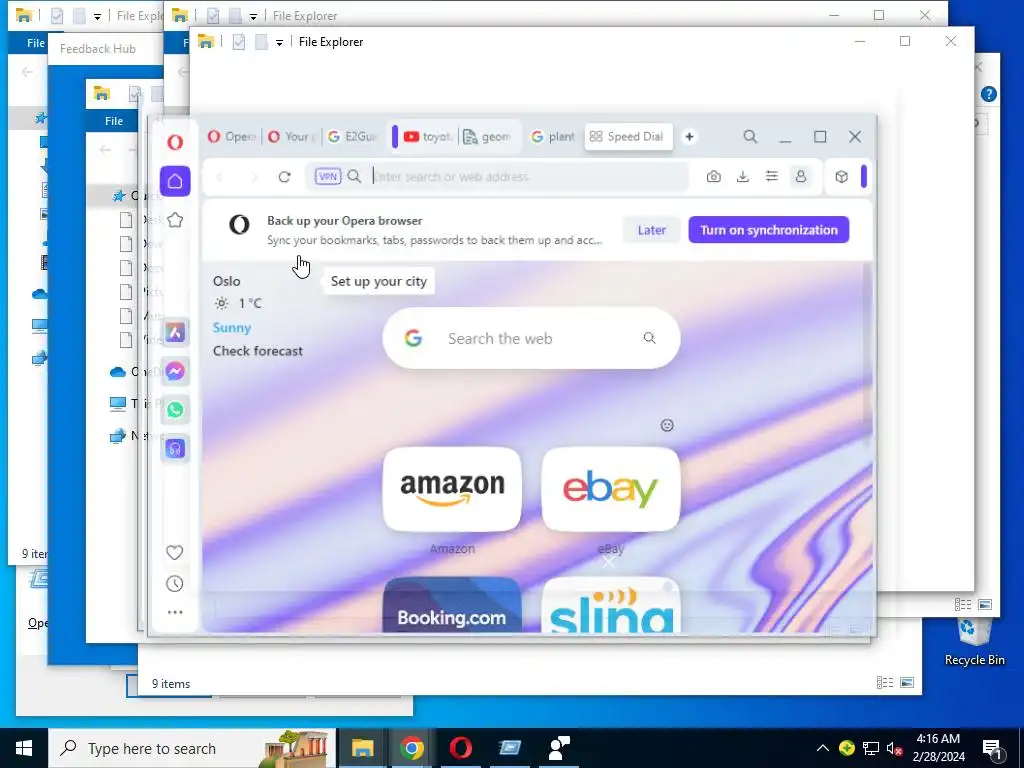The height and width of the screenshot is (768, 1024).
Task: Click Turn on synchronization button
Action: pyautogui.click(x=769, y=230)
